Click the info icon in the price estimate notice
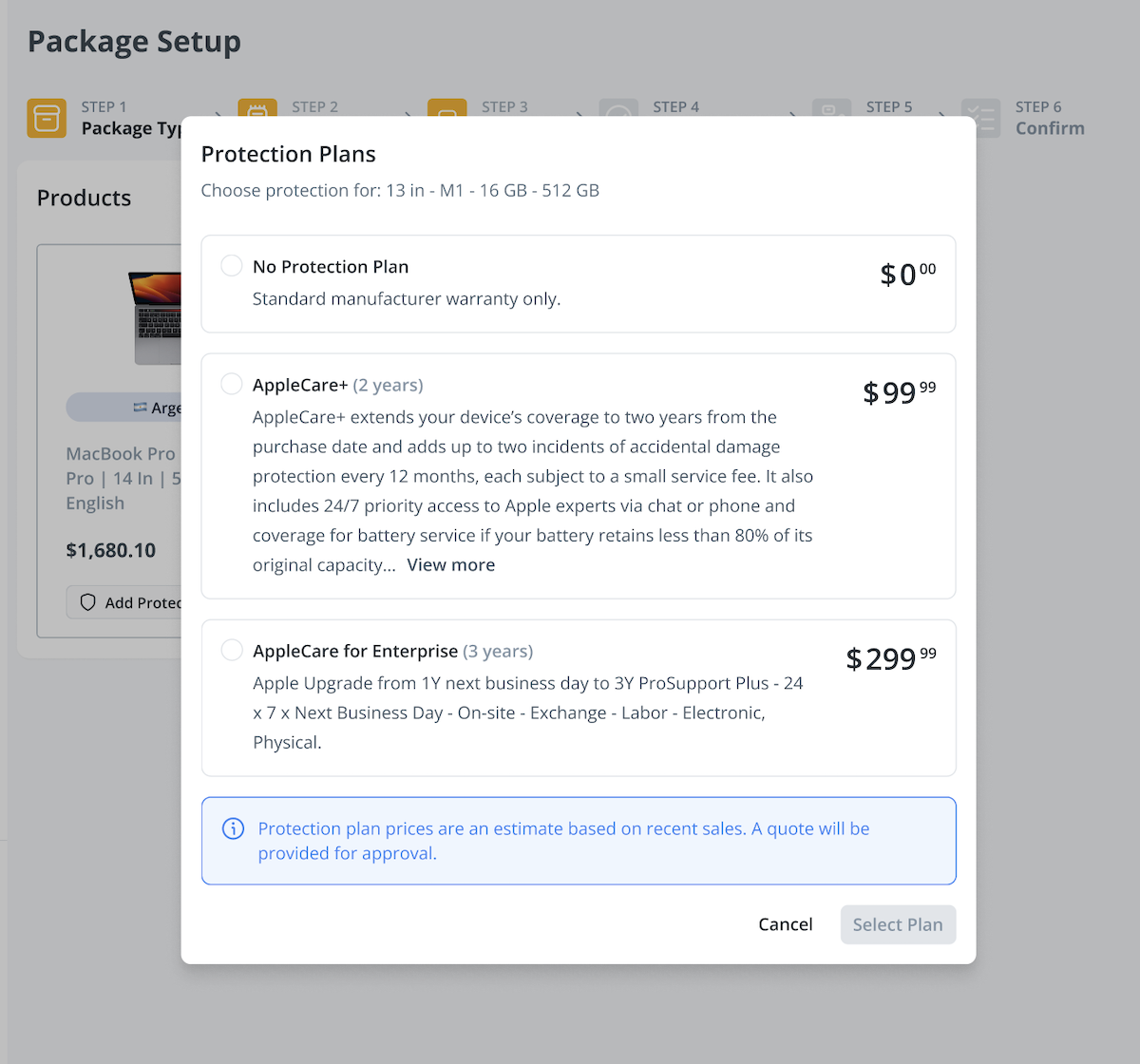 pos(233,828)
